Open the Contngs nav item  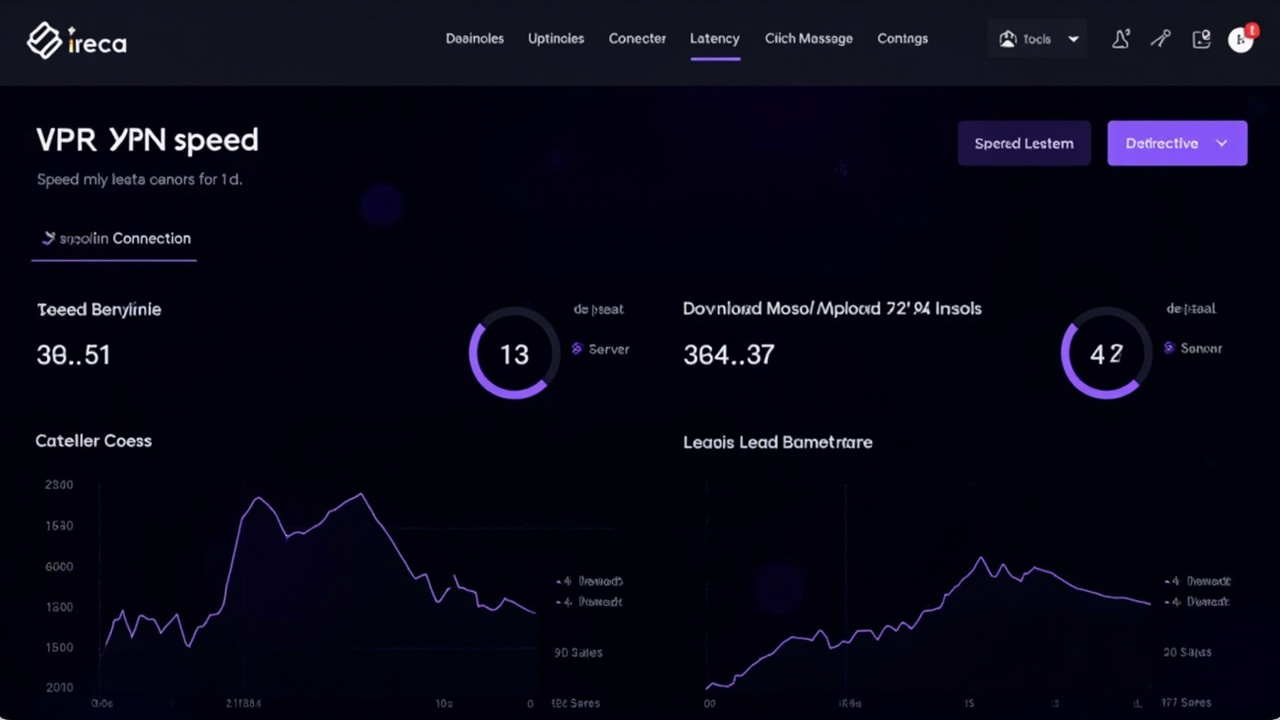pyautogui.click(x=902, y=39)
